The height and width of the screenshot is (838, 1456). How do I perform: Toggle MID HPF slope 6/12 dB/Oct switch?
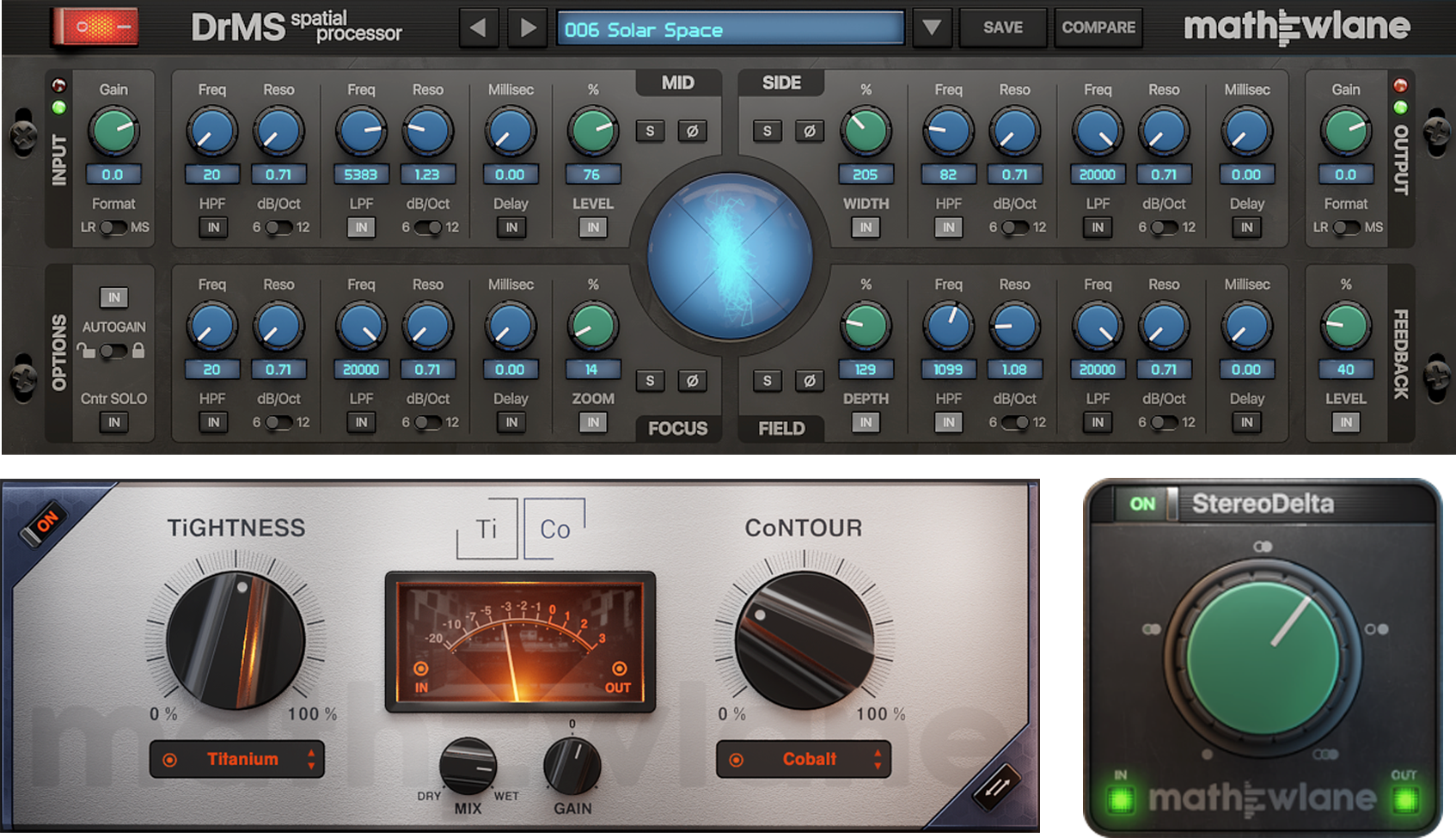279,228
